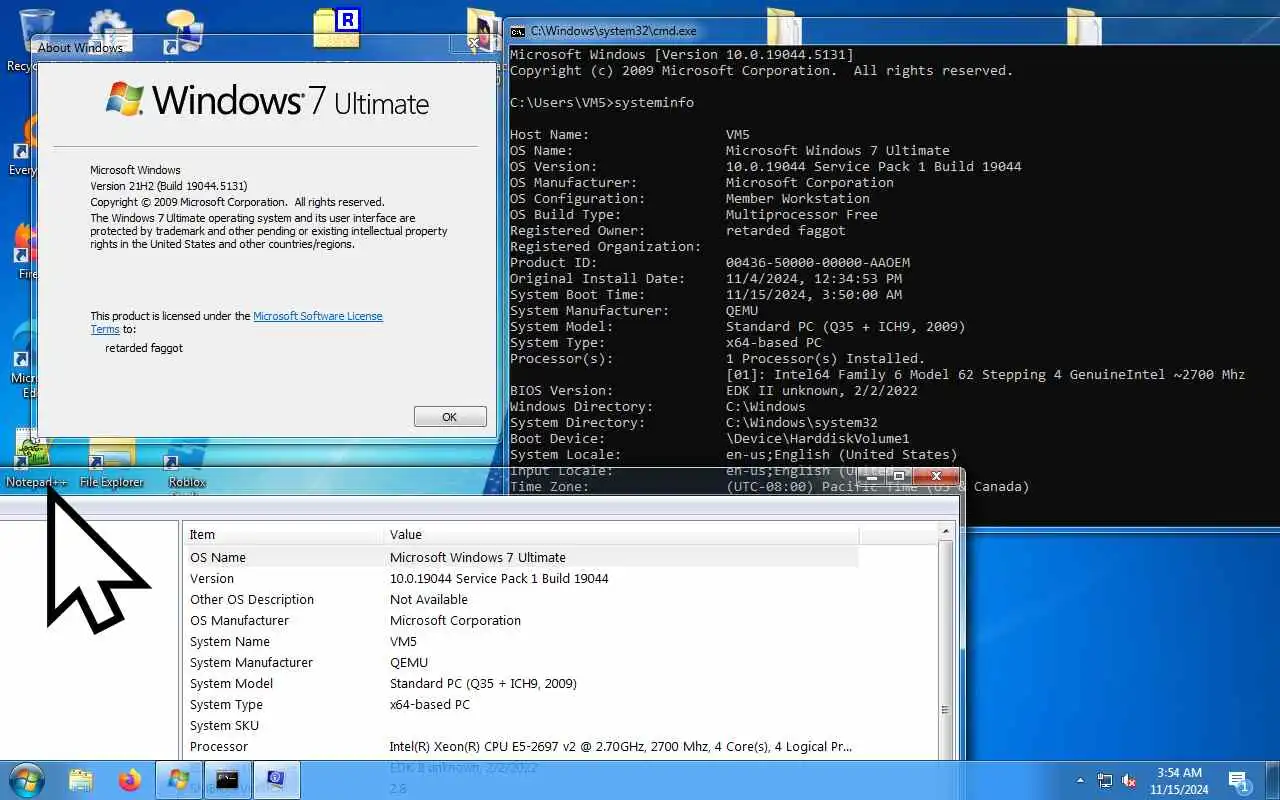The image size is (1280, 800).
Task: Switch to System Information taskbar button
Action: point(276,780)
